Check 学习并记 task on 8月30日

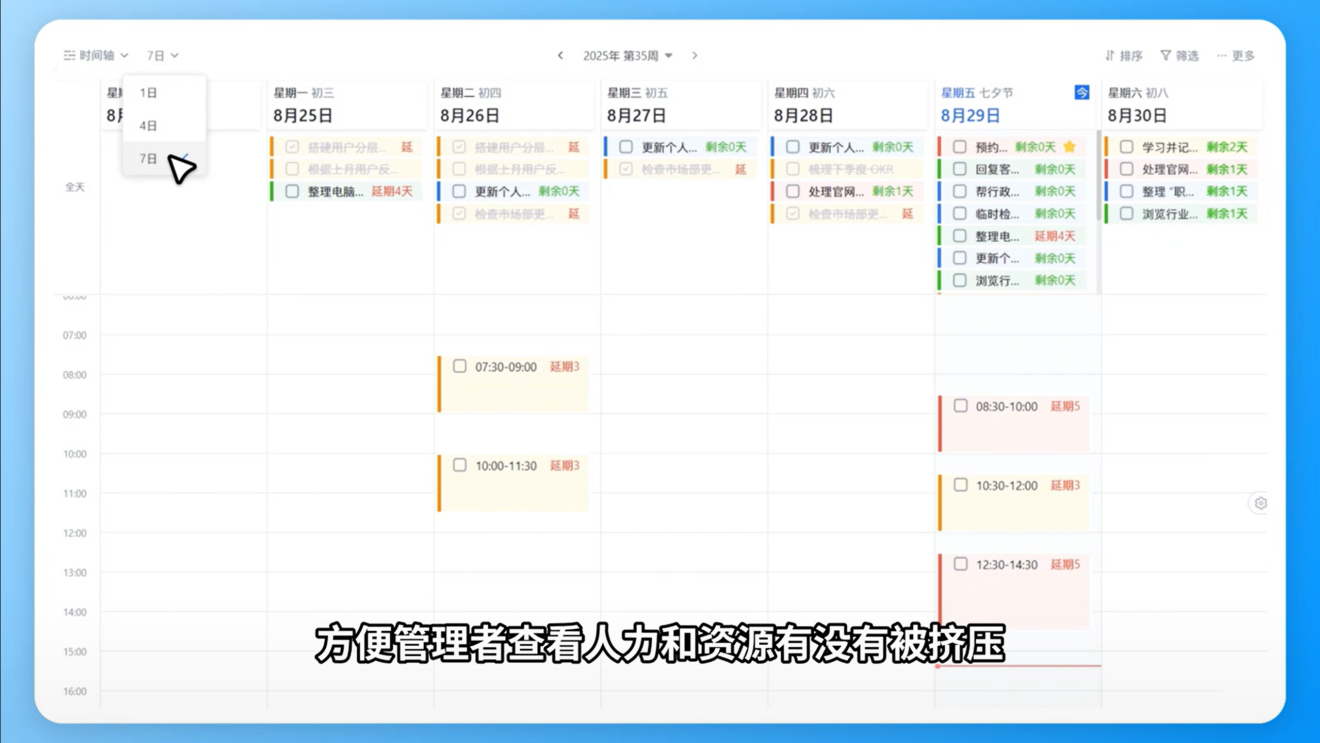pos(1127,147)
